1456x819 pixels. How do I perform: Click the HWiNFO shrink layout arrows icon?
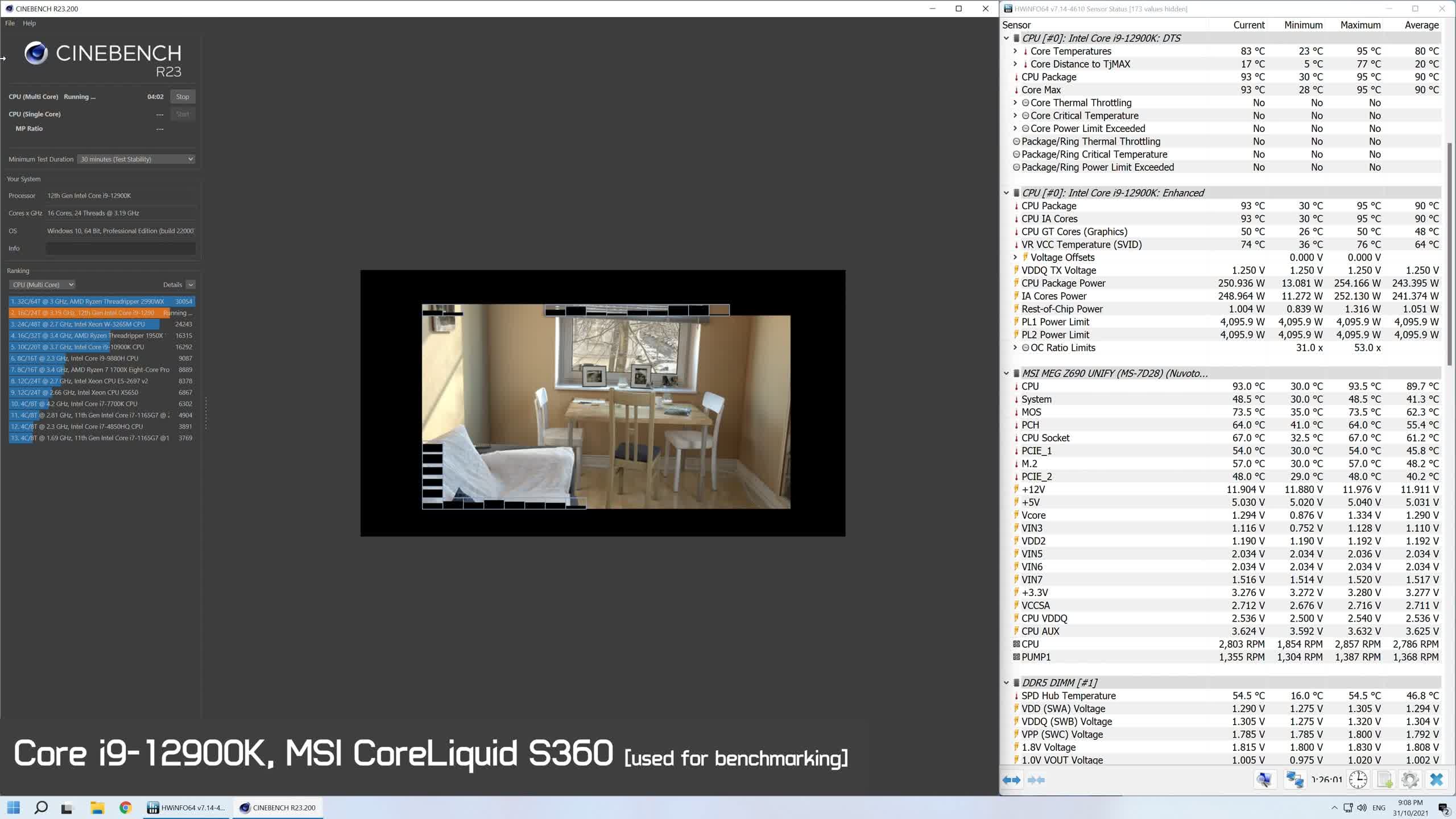1036,780
